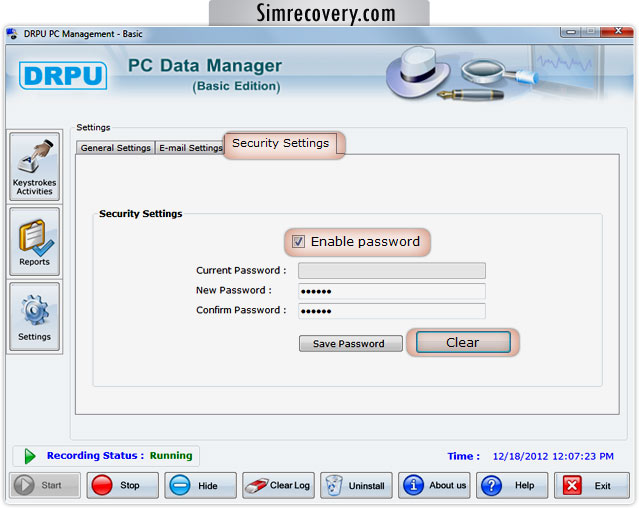Stop the recording with Stop button

coord(123,485)
